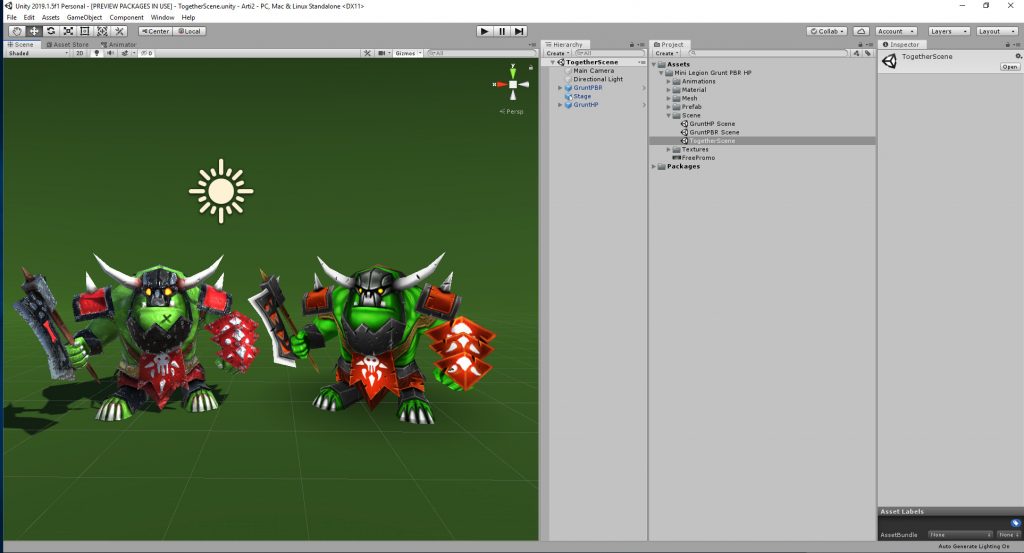1024x553 pixels.
Task: Open the Gizmos dropdown
Action: point(408,54)
